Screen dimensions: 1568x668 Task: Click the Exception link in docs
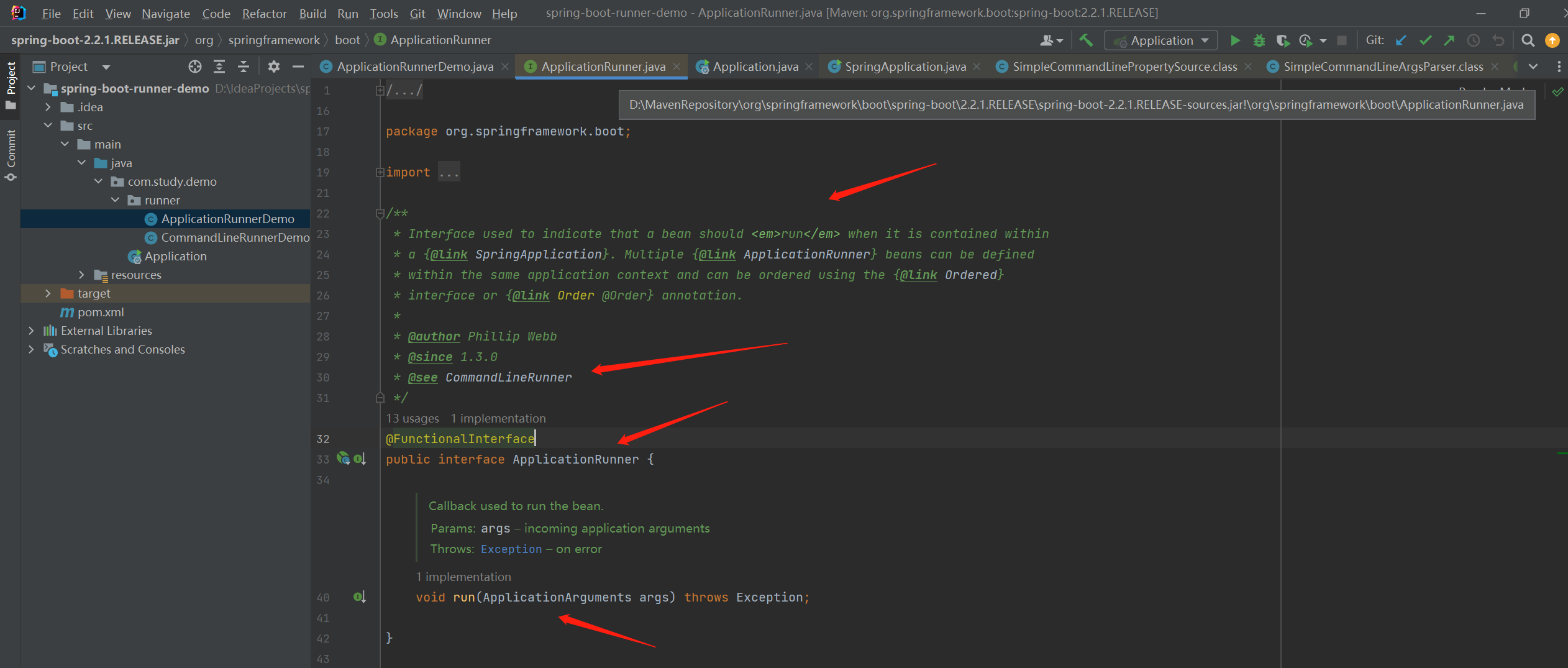[x=511, y=549]
